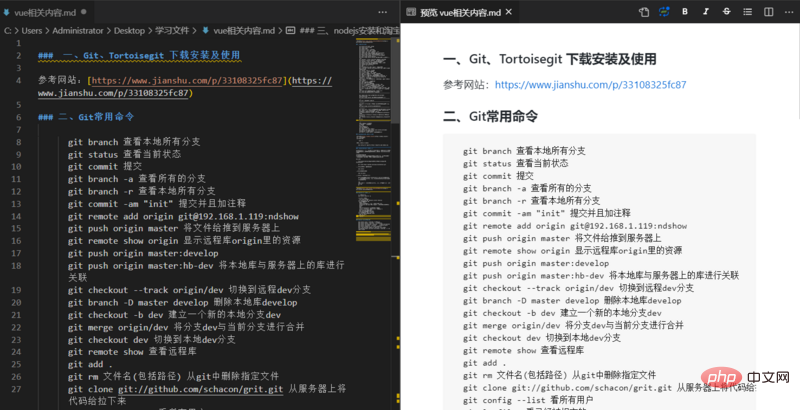
Task: Click preview line git remote show 查看远程库
Action: pos(523,350)
